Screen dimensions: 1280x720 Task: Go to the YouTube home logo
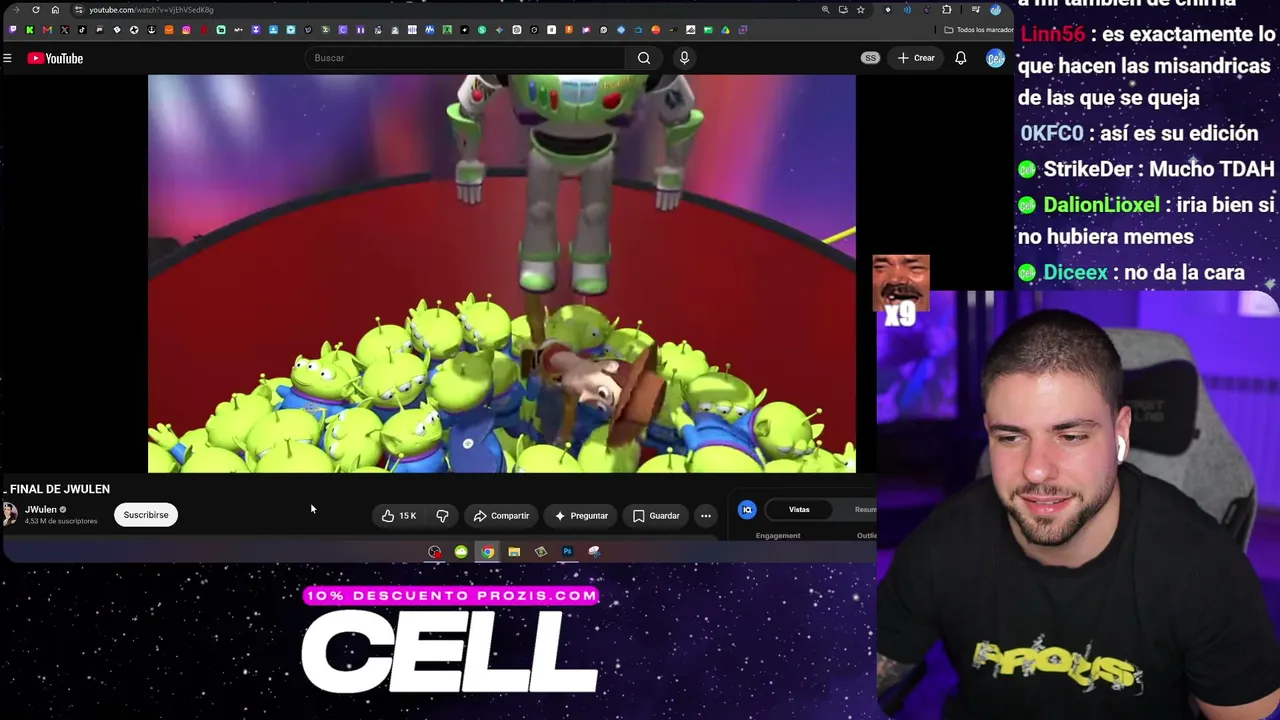point(55,58)
